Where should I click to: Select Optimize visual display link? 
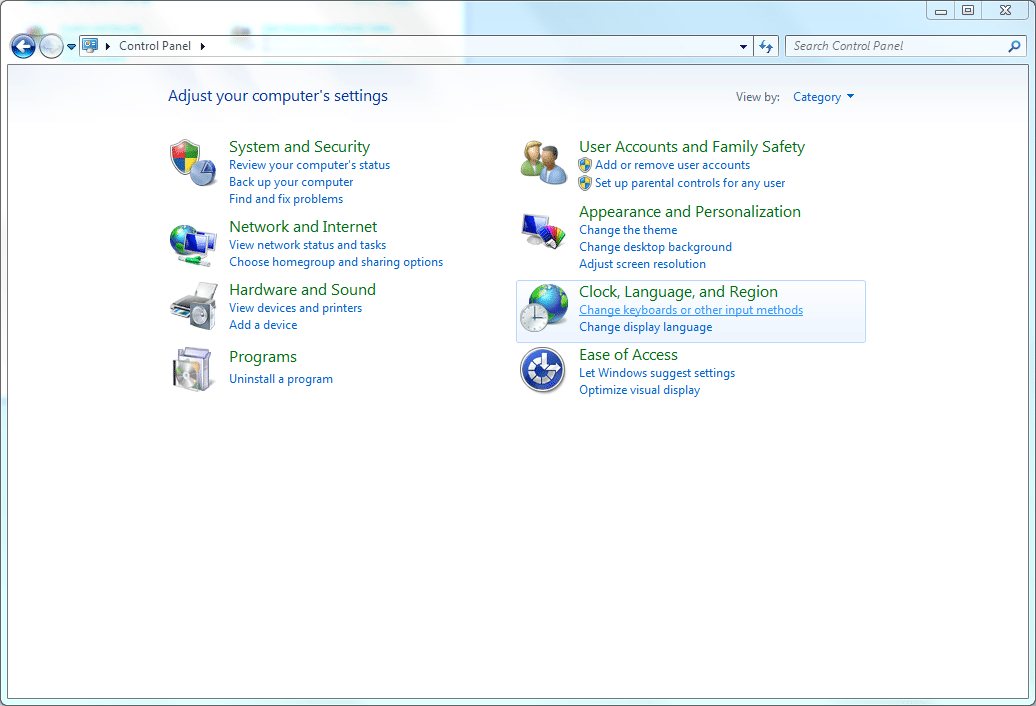(x=639, y=390)
